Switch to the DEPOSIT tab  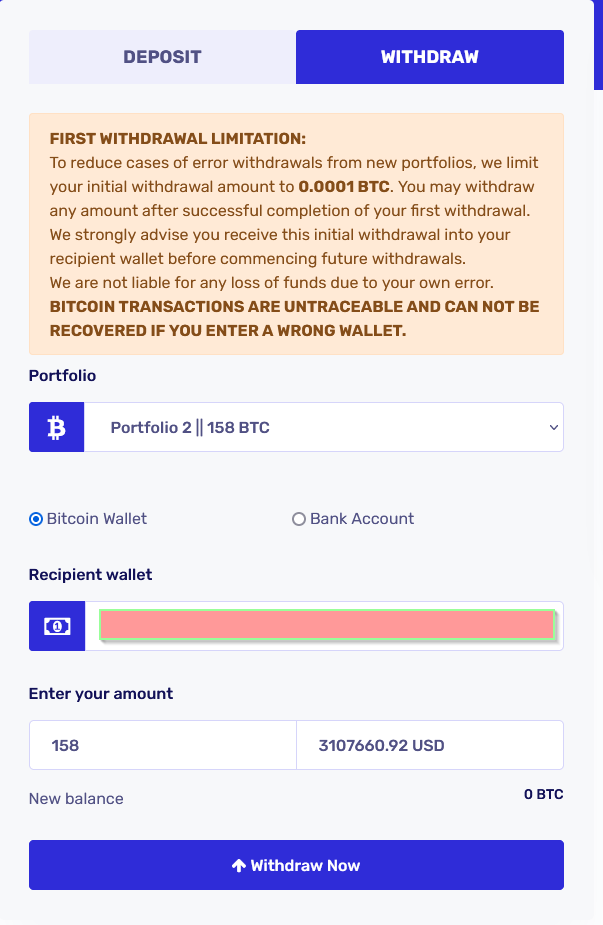162,57
